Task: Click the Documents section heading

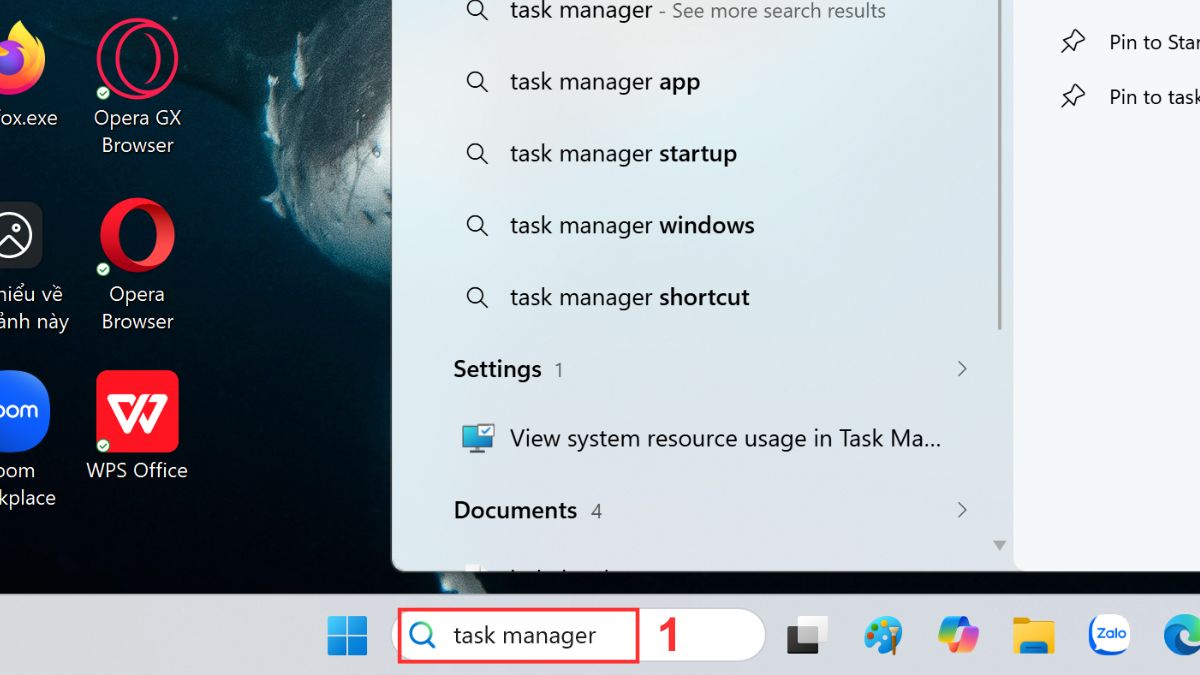Action: pyautogui.click(x=515, y=510)
